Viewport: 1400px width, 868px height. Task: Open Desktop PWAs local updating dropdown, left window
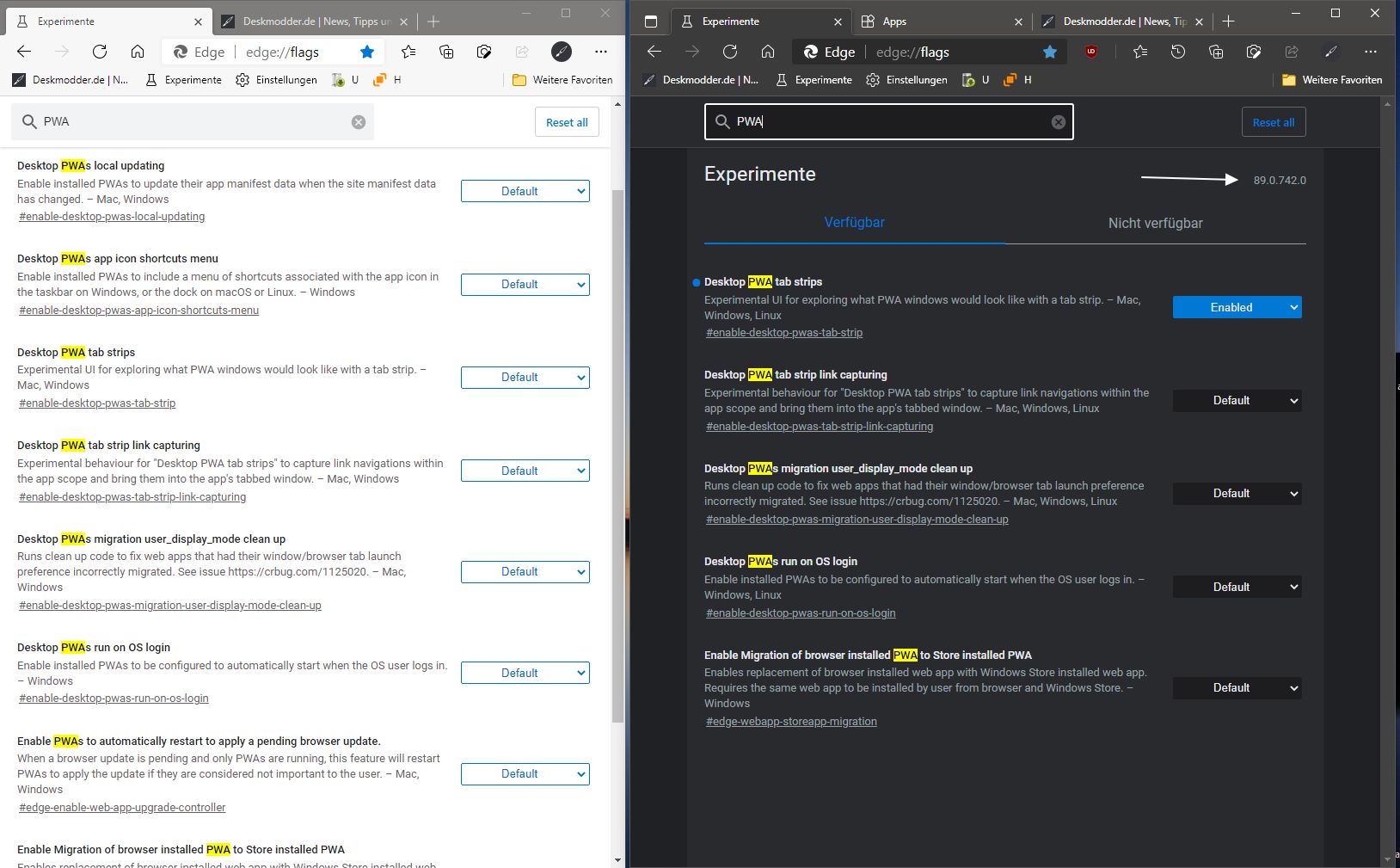coord(525,191)
